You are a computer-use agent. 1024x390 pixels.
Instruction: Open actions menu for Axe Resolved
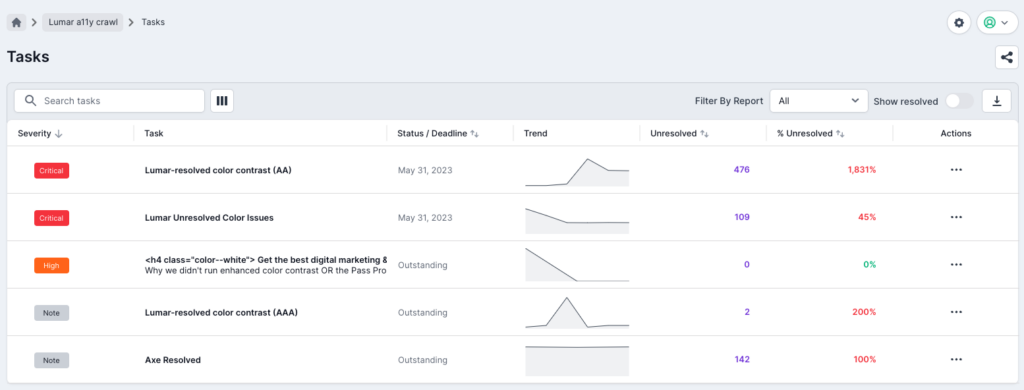(956, 359)
